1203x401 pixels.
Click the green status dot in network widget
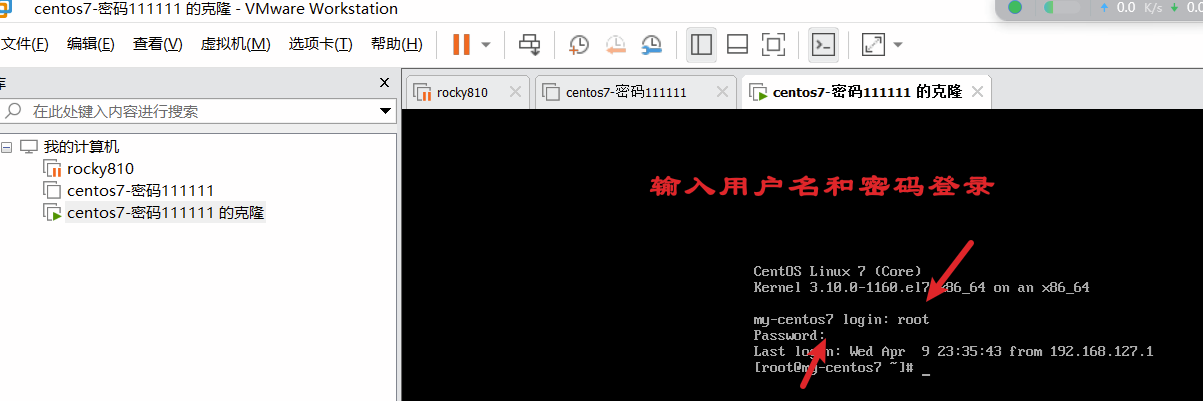(x=1015, y=8)
